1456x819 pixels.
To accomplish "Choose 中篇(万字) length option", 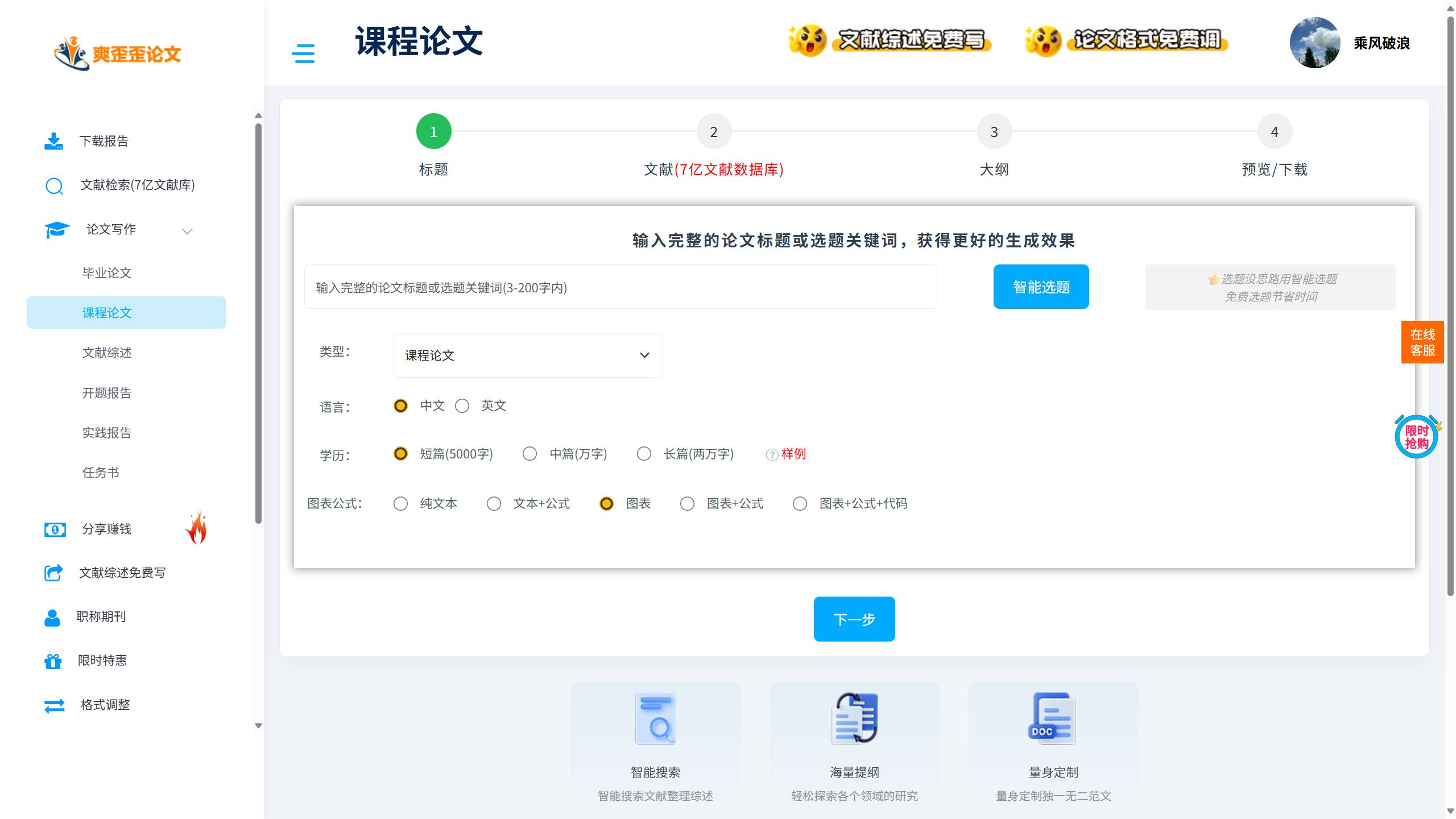I will (530, 454).
